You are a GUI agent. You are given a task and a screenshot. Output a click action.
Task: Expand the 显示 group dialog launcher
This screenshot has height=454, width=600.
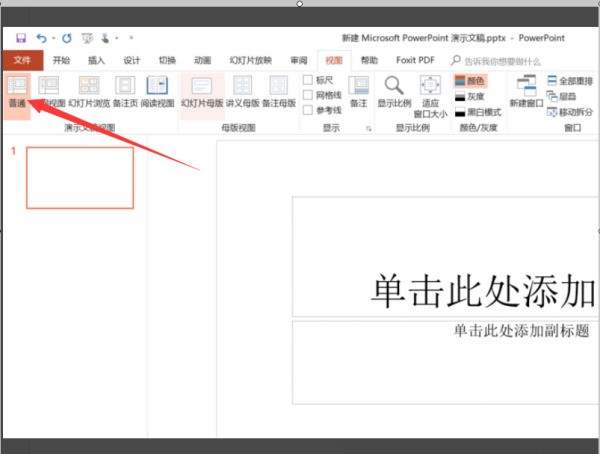point(369,129)
